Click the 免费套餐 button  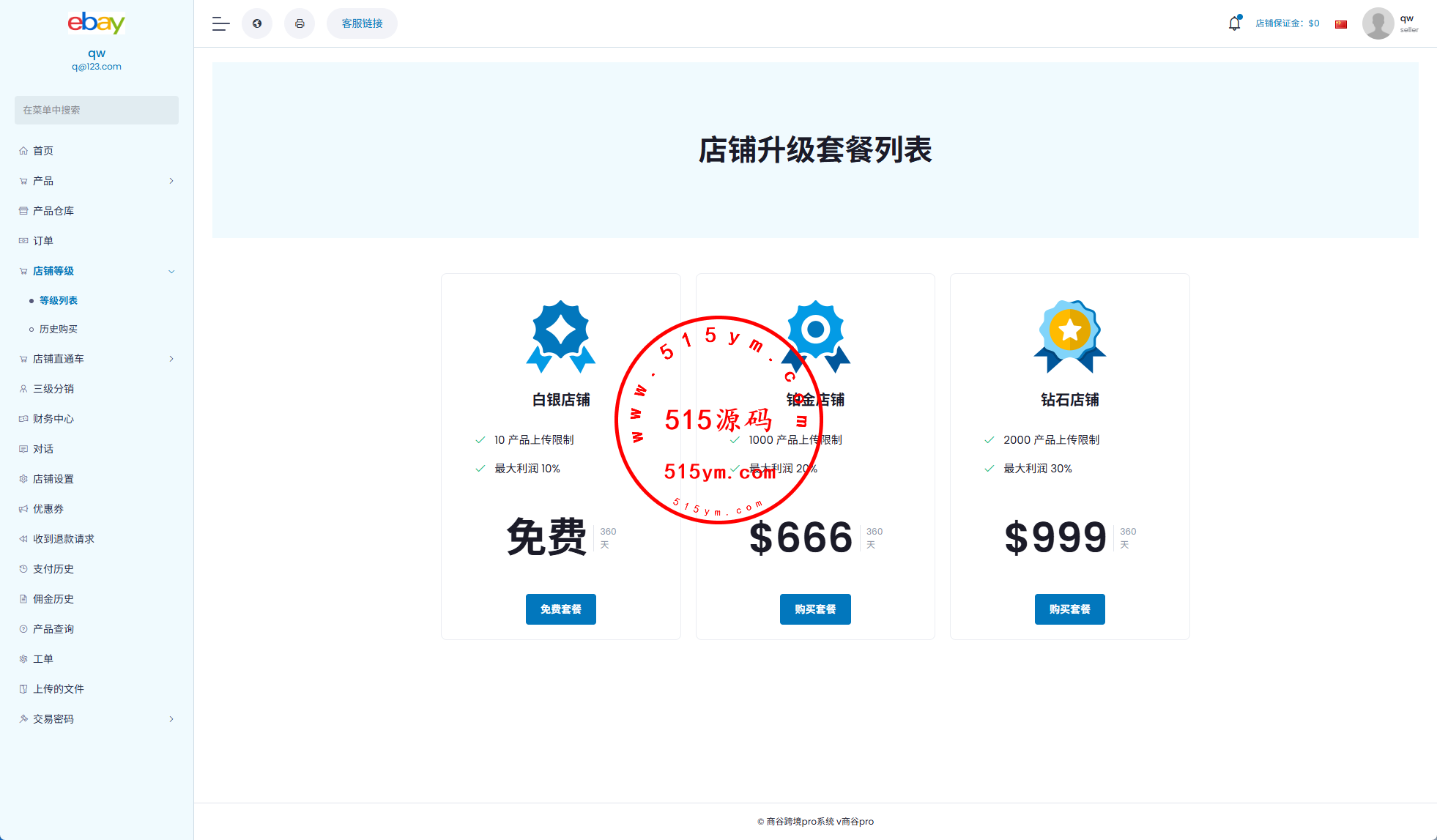pyautogui.click(x=560, y=609)
